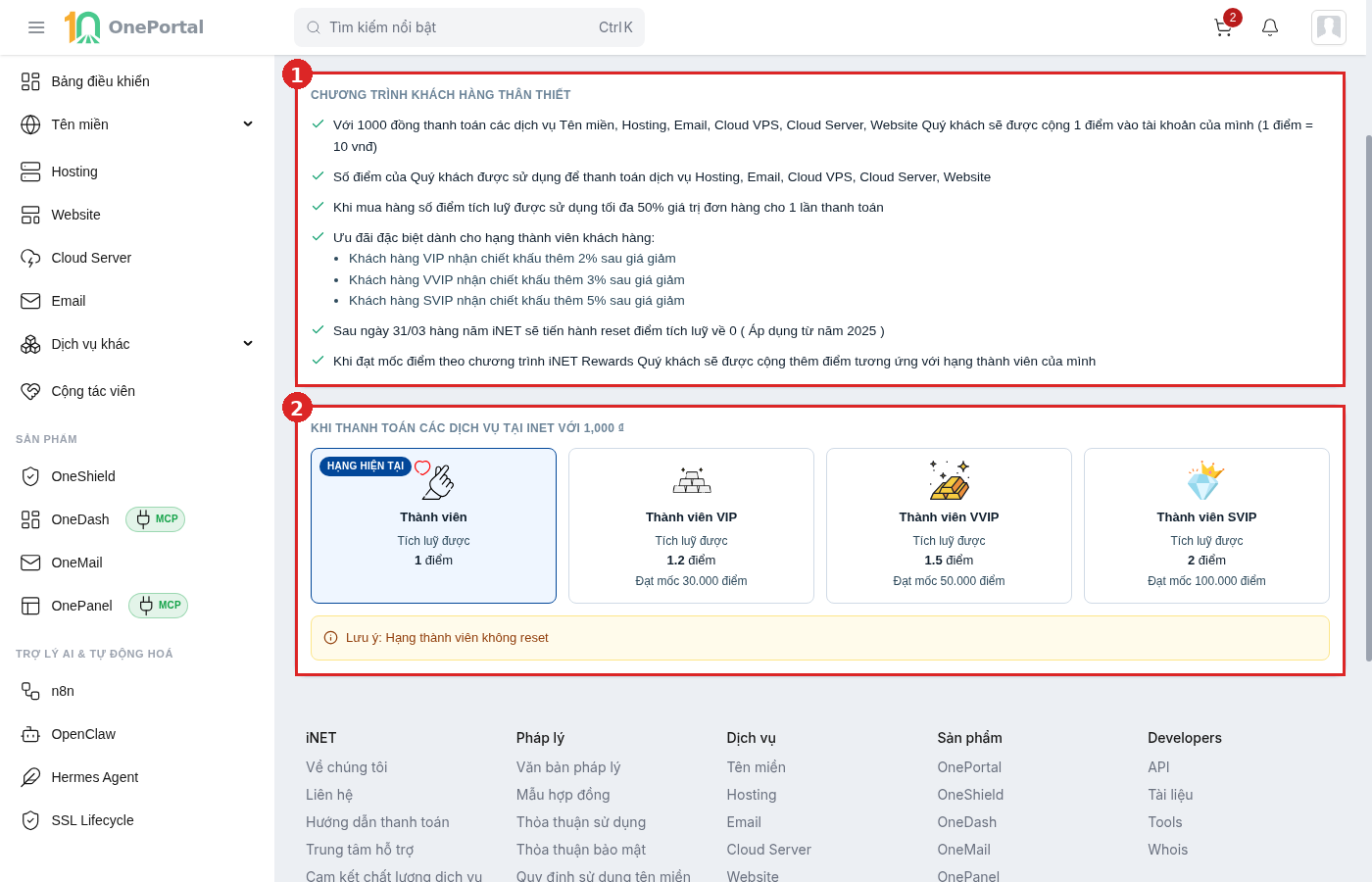Click the OneShield shield icon
Image resolution: width=1372 pixels, height=882 pixels.
(30, 476)
